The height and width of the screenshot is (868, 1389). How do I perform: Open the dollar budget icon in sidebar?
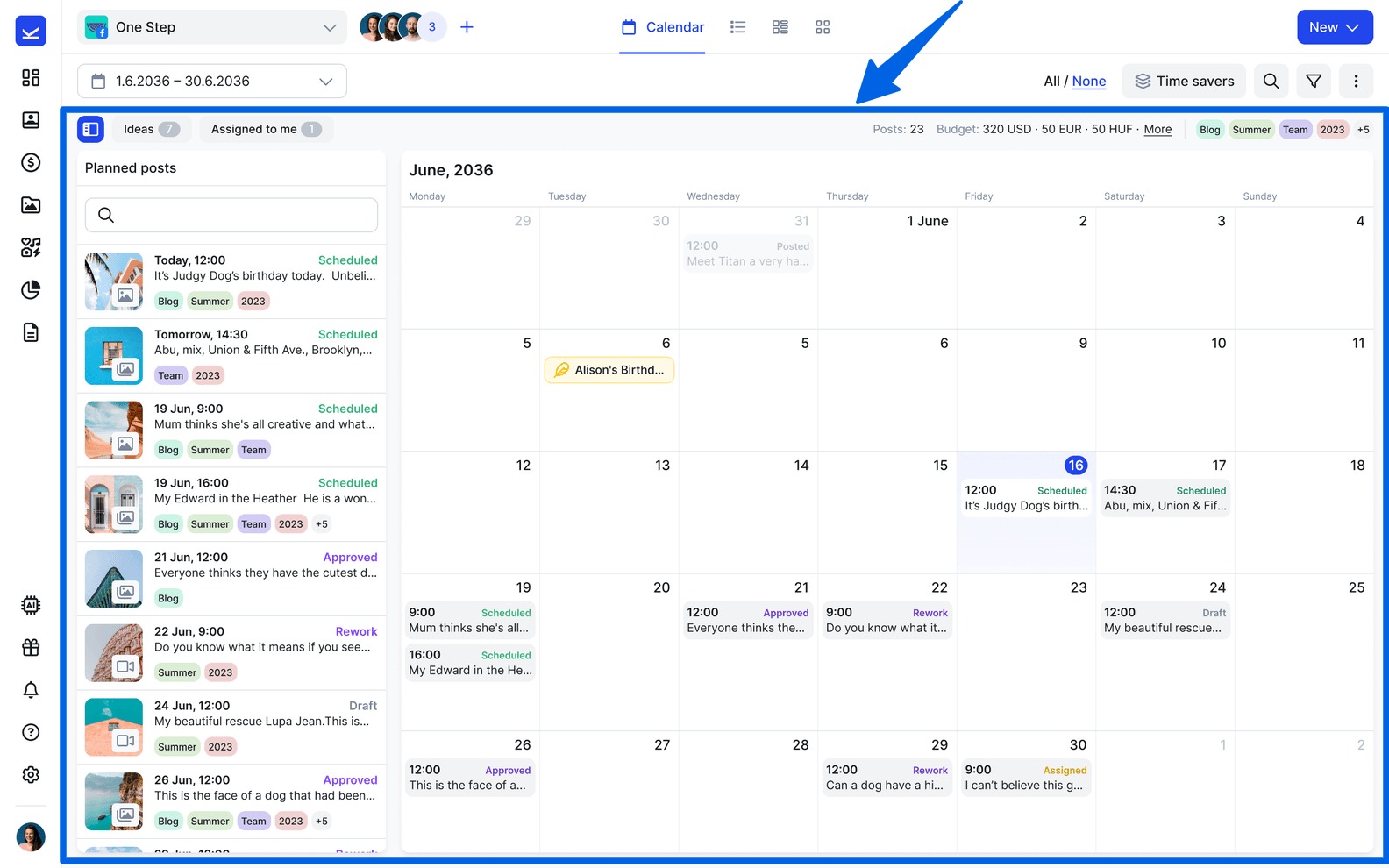coord(31,162)
